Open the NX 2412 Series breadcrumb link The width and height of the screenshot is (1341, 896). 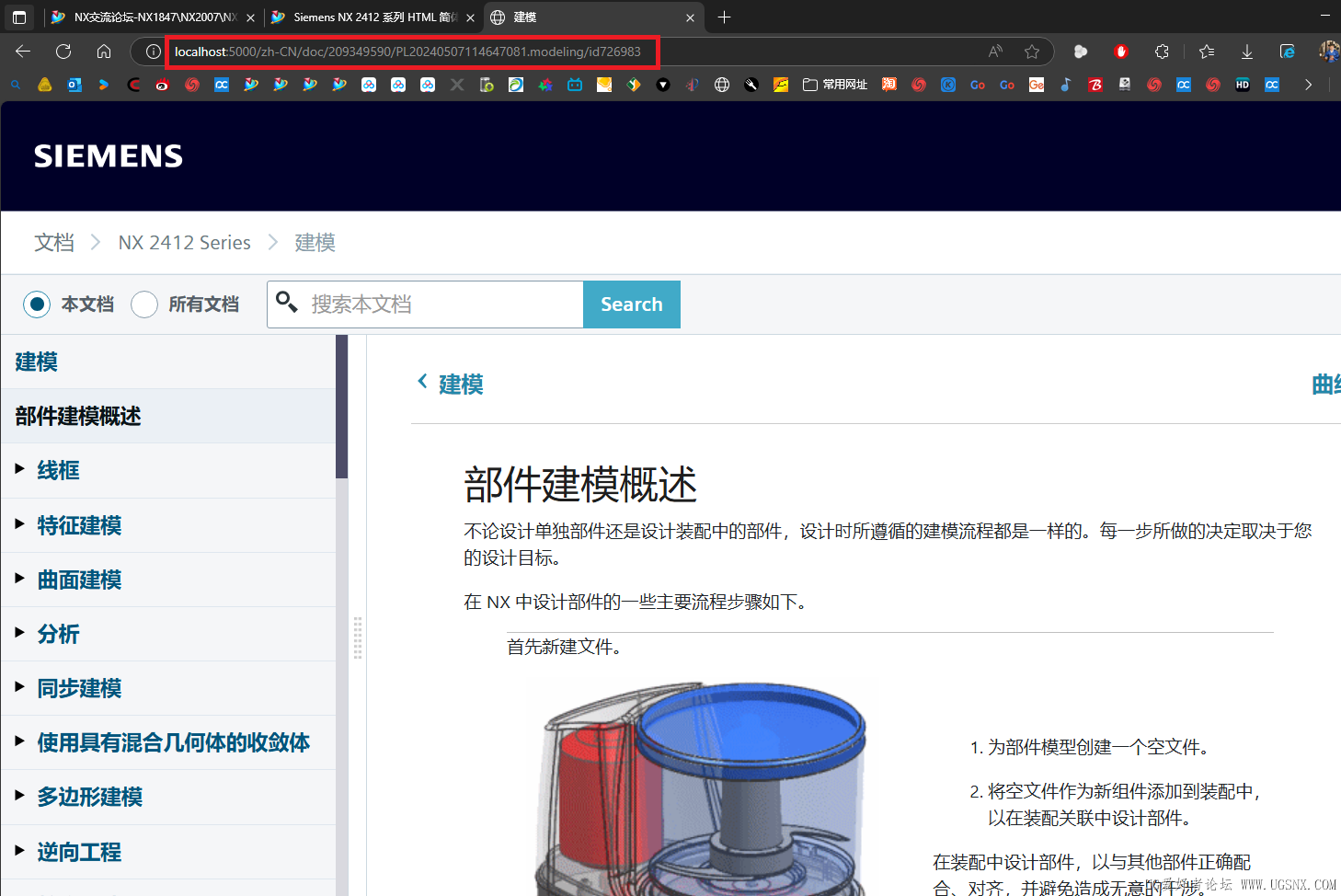184,243
